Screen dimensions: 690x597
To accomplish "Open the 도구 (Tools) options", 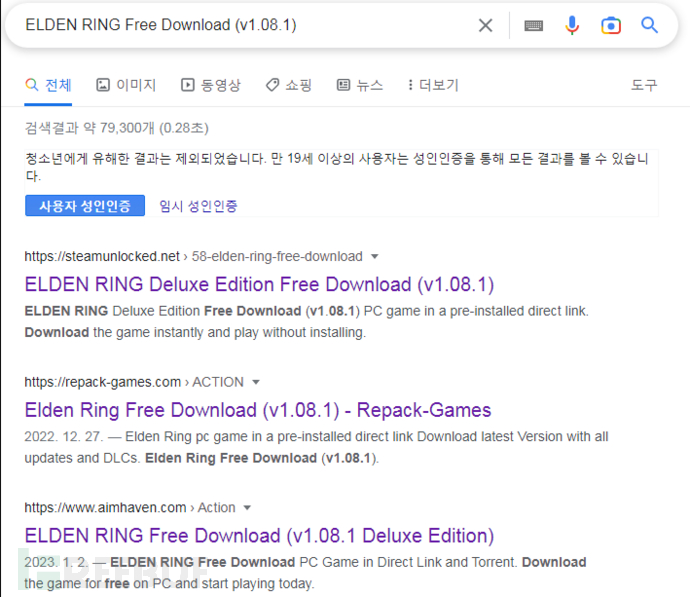I will click(644, 85).
